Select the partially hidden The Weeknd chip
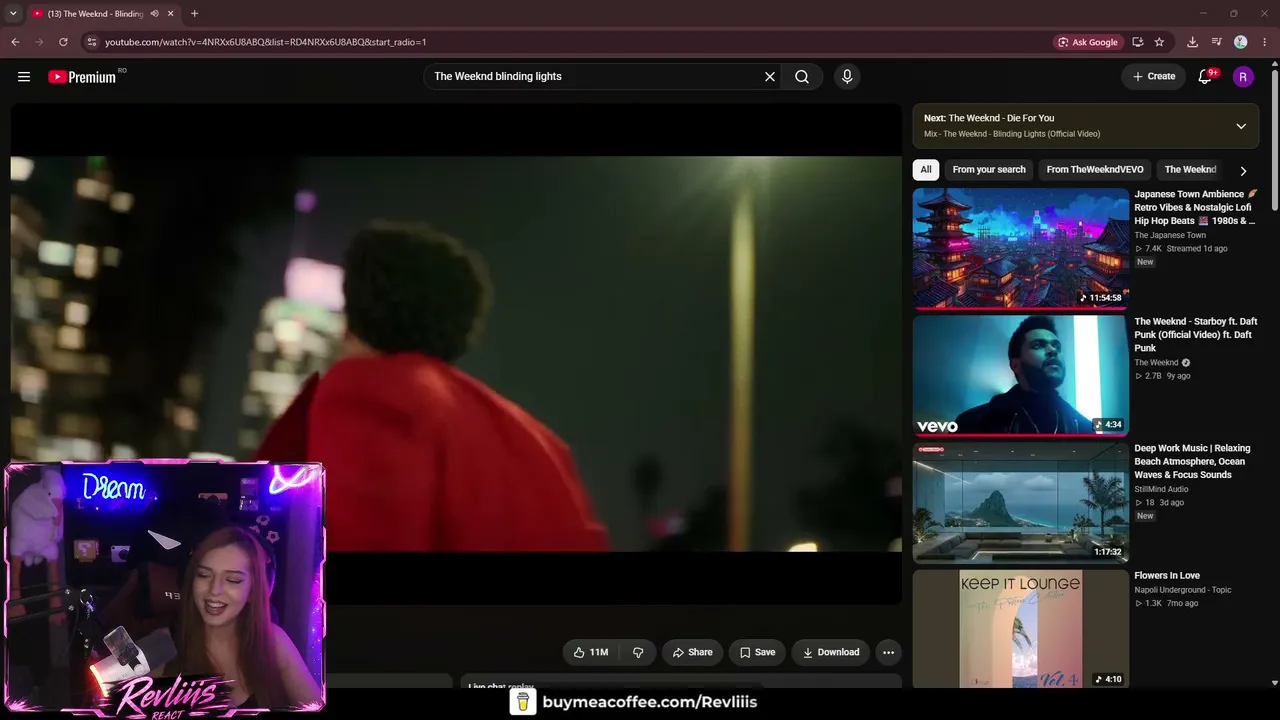Image resolution: width=1280 pixels, height=720 pixels. click(x=1190, y=170)
